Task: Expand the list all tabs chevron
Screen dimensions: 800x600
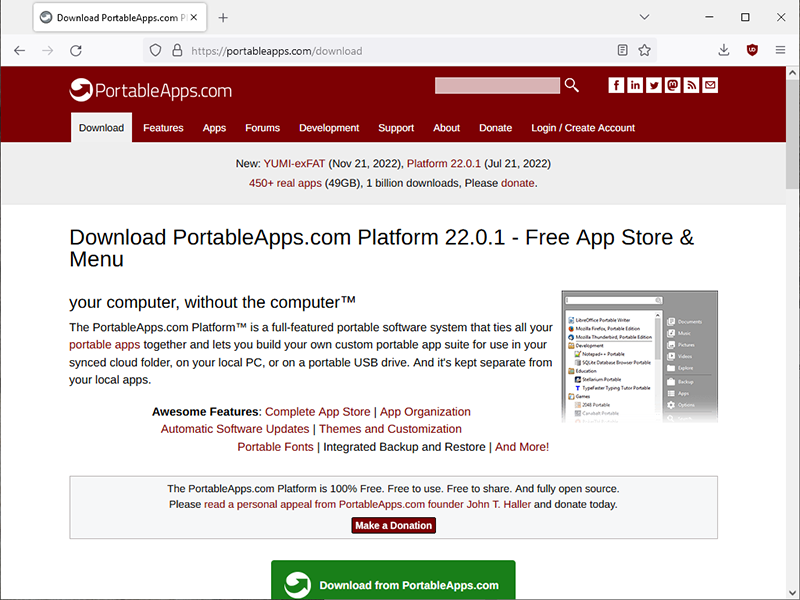Action: [x=645, y=17]
